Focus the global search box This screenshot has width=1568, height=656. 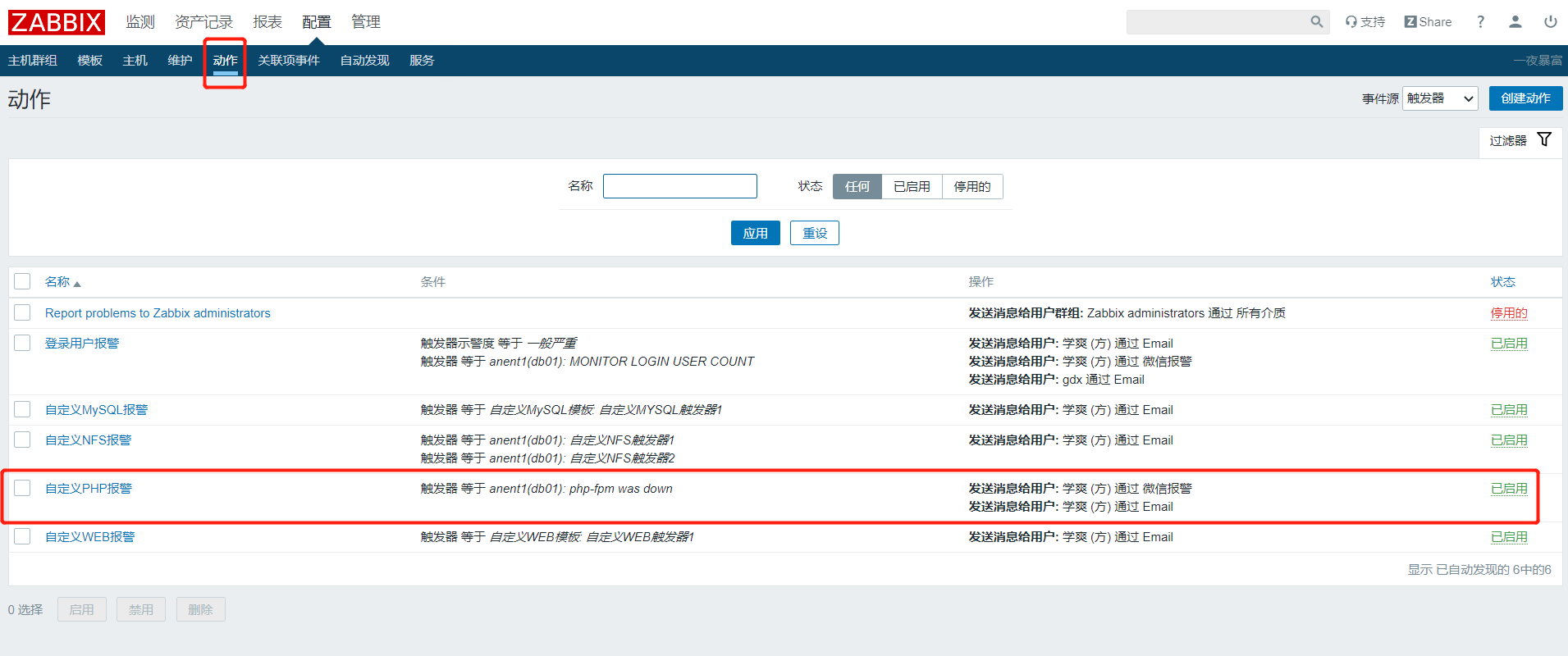tap(1218, 22)
